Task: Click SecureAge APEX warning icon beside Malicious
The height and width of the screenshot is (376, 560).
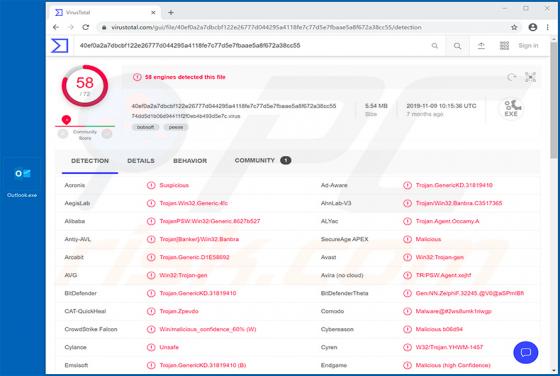Action: coord(407,239)
